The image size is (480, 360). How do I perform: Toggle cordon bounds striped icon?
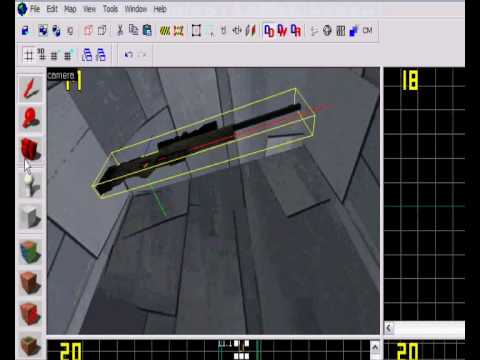165,31
